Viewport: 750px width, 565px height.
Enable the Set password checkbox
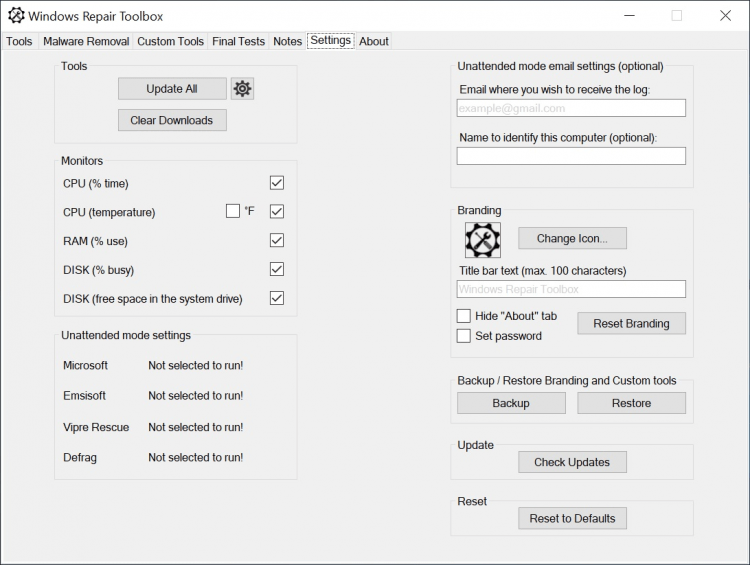464,336
